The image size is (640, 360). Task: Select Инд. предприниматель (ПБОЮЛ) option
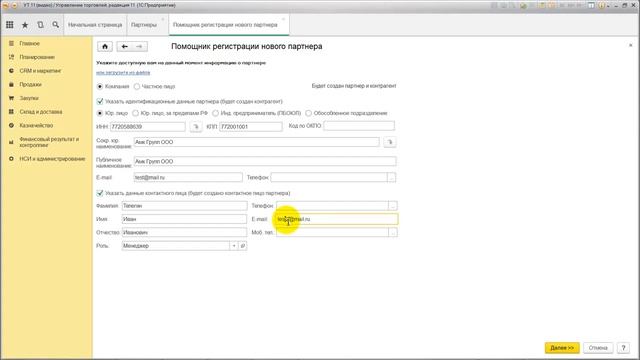coord(216,113)
